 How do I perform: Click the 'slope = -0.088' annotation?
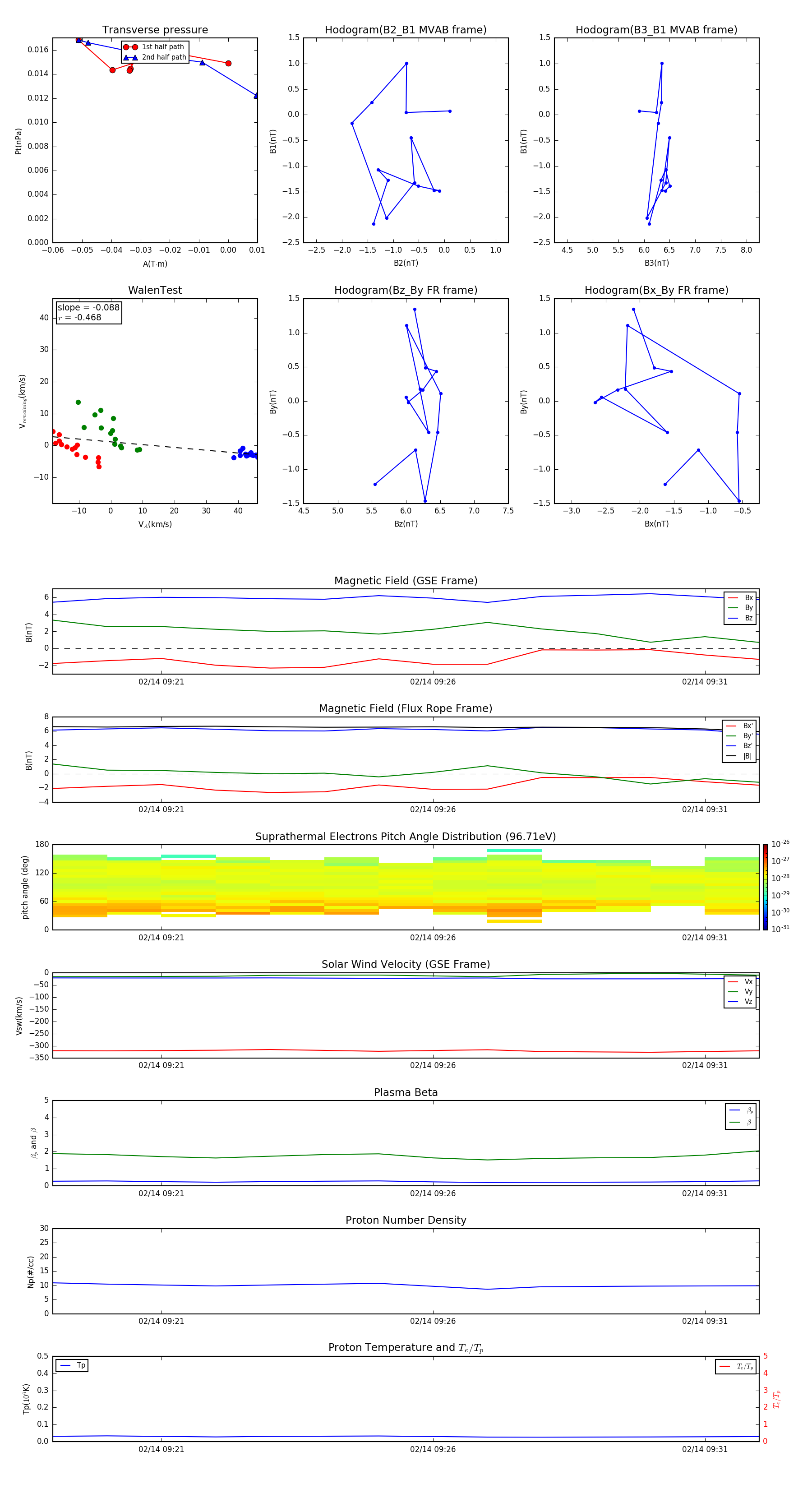(88, 308)
